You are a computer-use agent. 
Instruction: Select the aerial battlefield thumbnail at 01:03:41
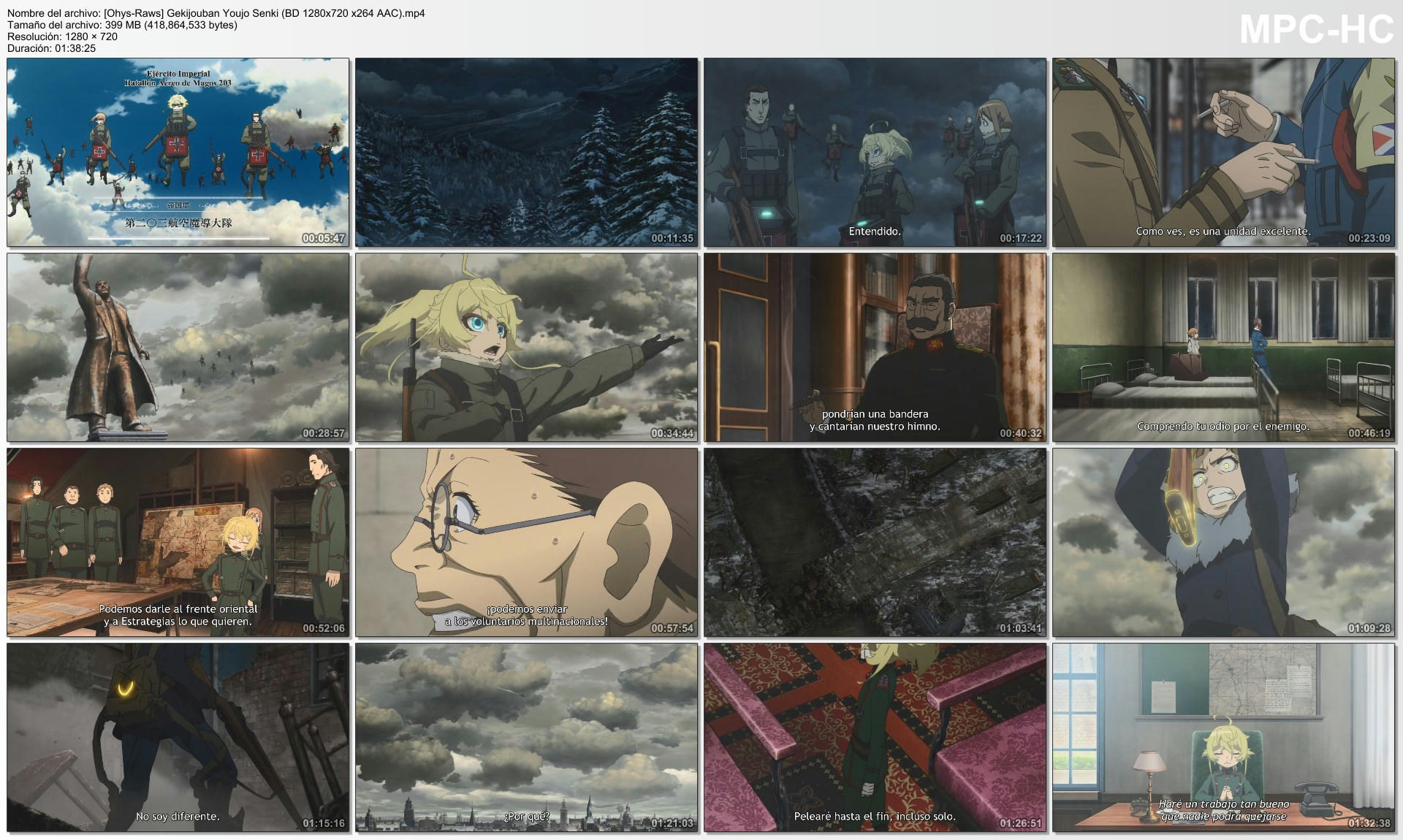[875, 542]
